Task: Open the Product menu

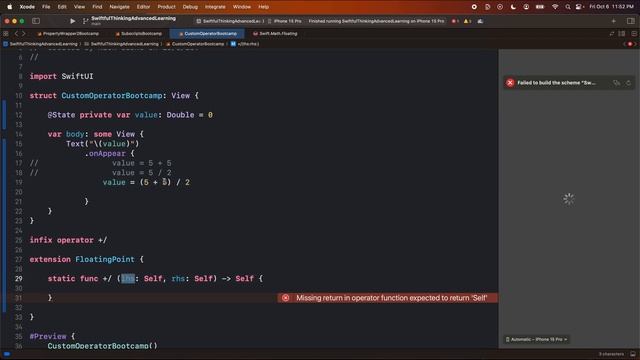Action: [x=167, y=7]
